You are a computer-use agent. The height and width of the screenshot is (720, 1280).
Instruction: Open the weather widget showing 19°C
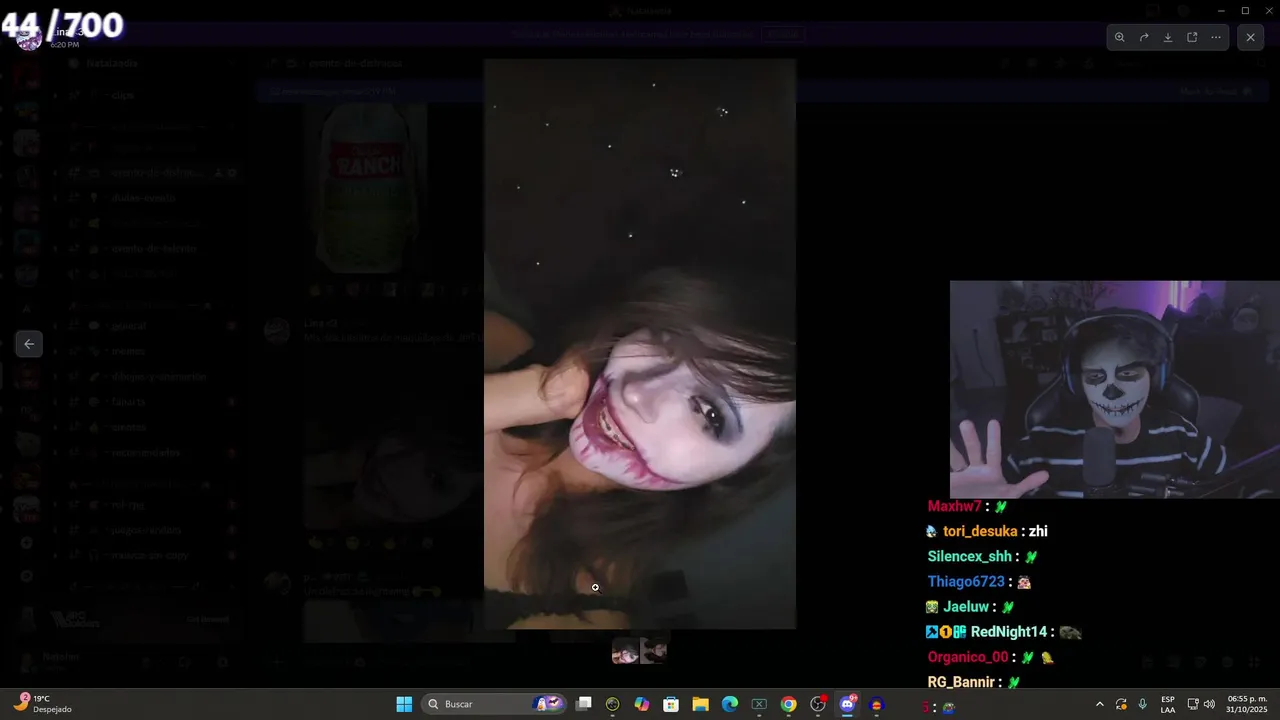pos(44,704)
